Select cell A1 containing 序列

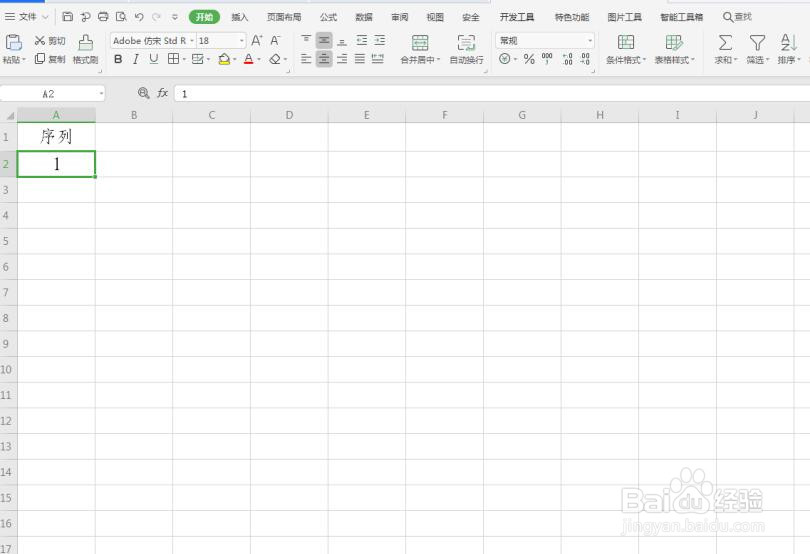56,136
